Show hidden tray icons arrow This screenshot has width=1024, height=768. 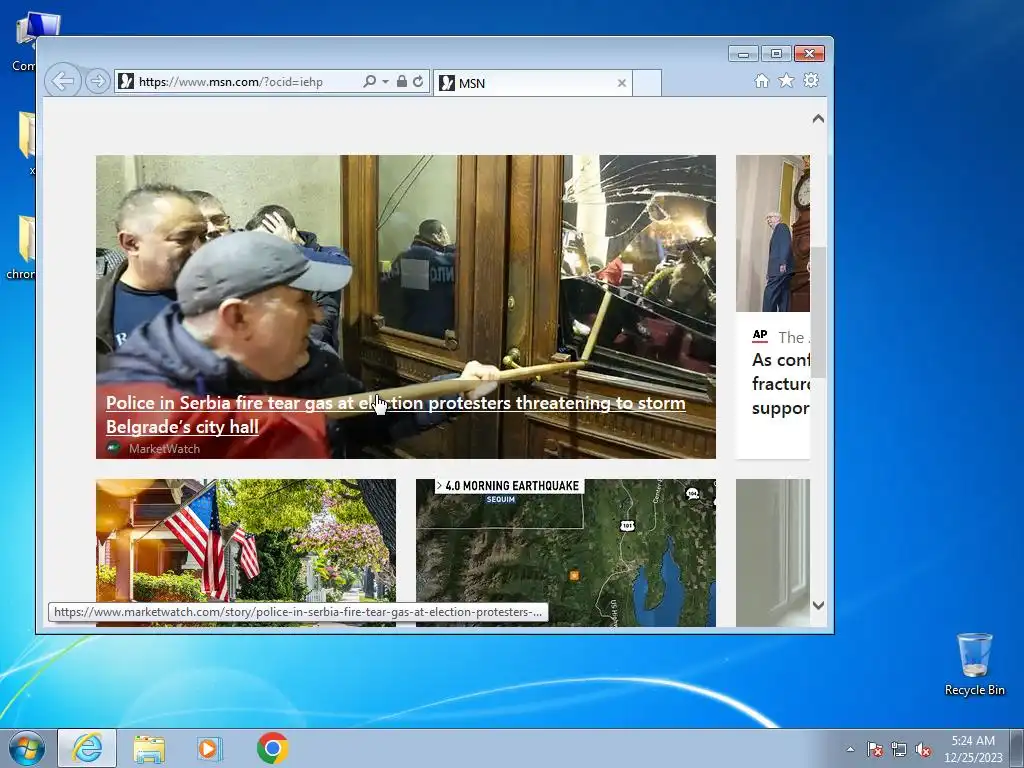(850, 749)
